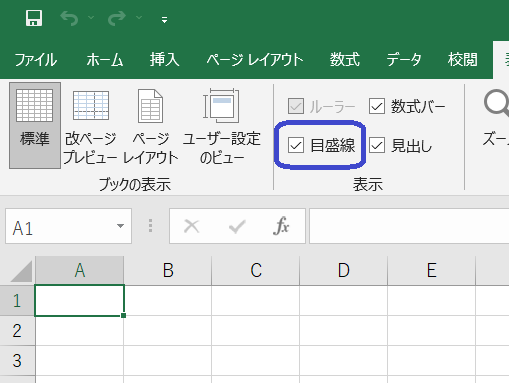Click into the formula bar input
Screen dimensions: 509x383
(x=409, y=226)
